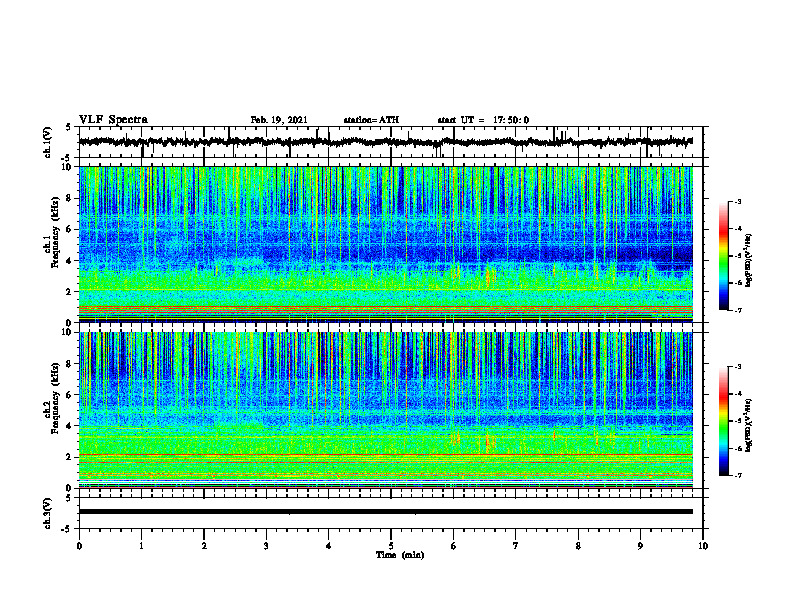Viewport: 792px width, 612px height.
Task: Click the "5" volt tick of ch.3(V) panel
Action: click(x=69, y=498)
